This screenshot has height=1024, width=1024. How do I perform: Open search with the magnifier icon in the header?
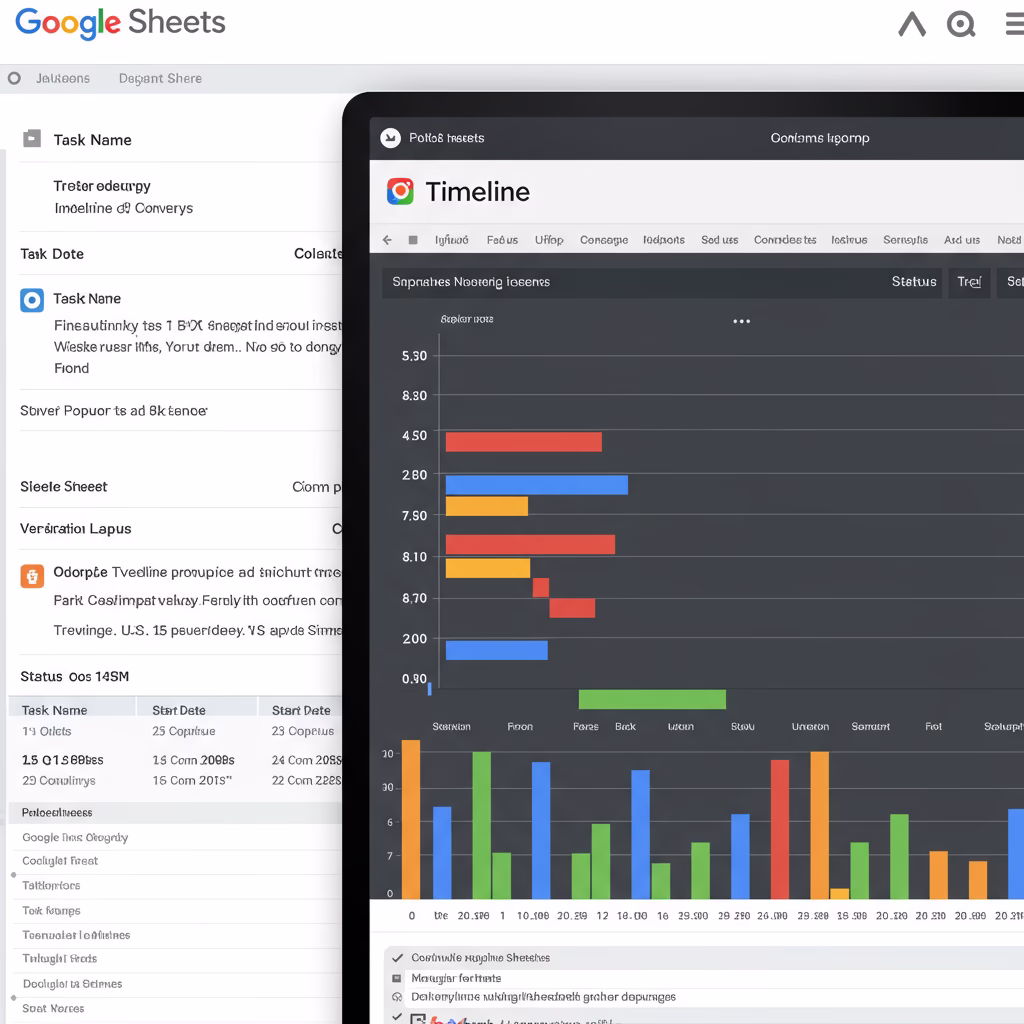coord(961,25)
